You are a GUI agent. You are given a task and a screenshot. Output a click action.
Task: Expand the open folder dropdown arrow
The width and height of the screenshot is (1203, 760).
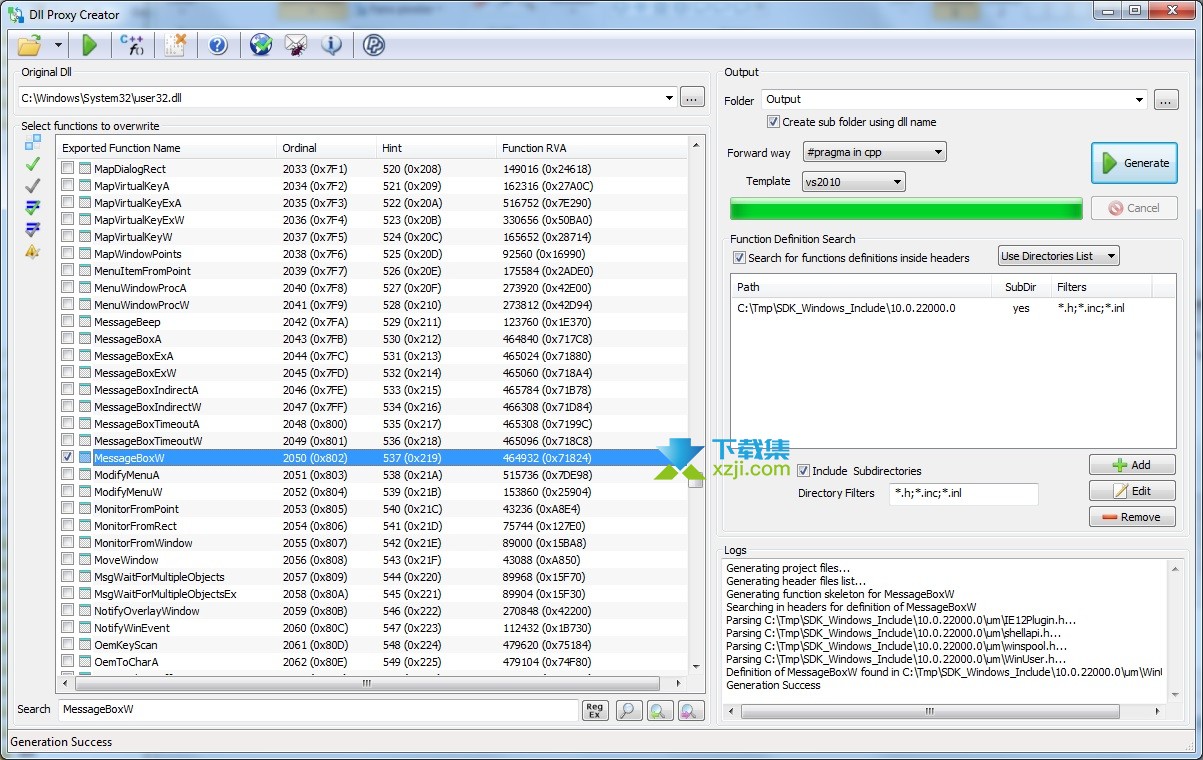[58, 45]
